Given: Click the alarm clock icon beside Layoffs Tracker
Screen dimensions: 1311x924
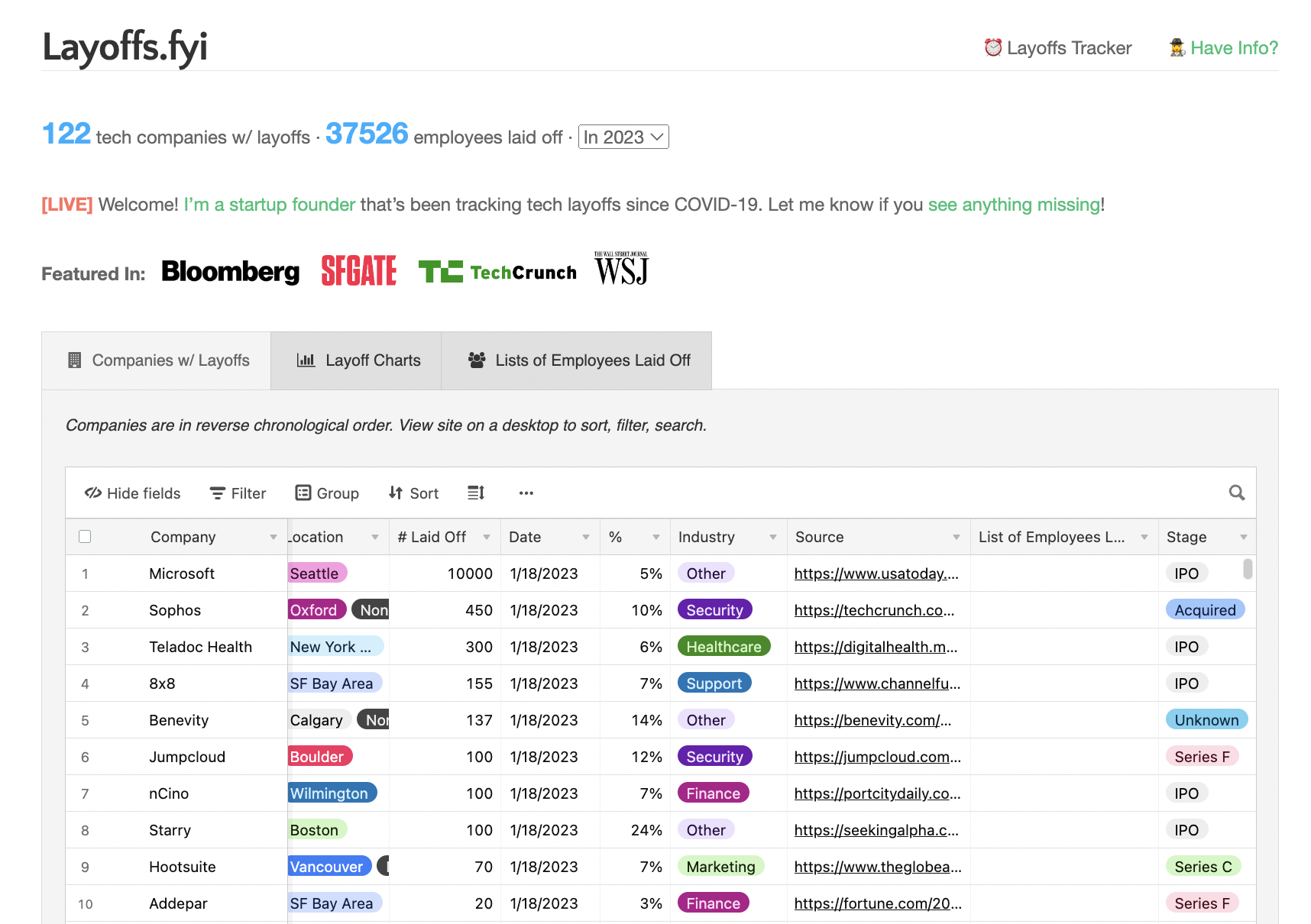Looking at the screenshot, I should (992, 47).
